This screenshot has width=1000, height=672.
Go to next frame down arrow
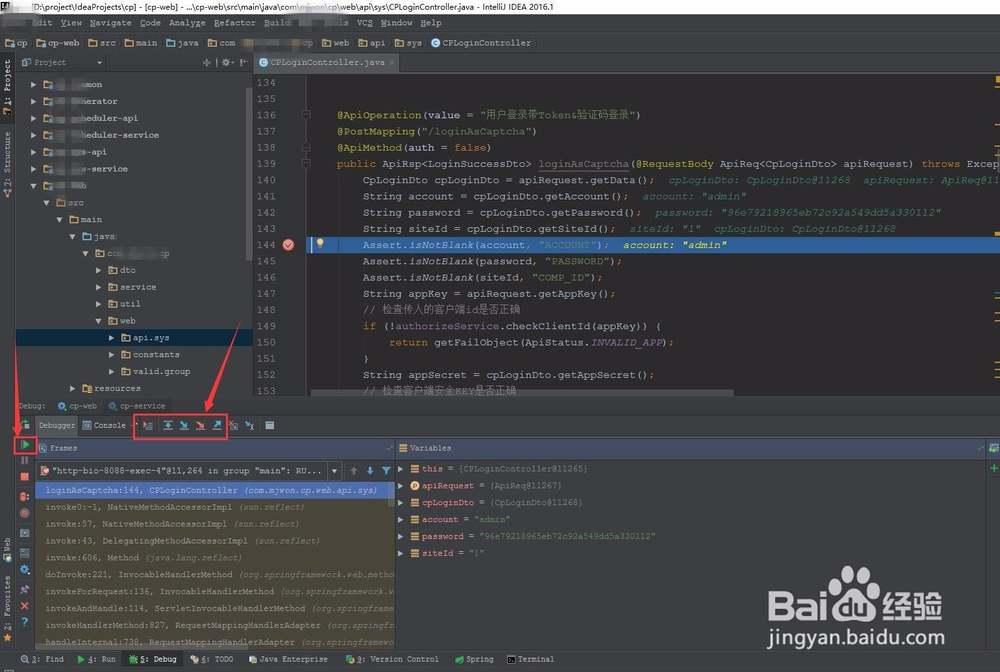(x=370, y=471)
